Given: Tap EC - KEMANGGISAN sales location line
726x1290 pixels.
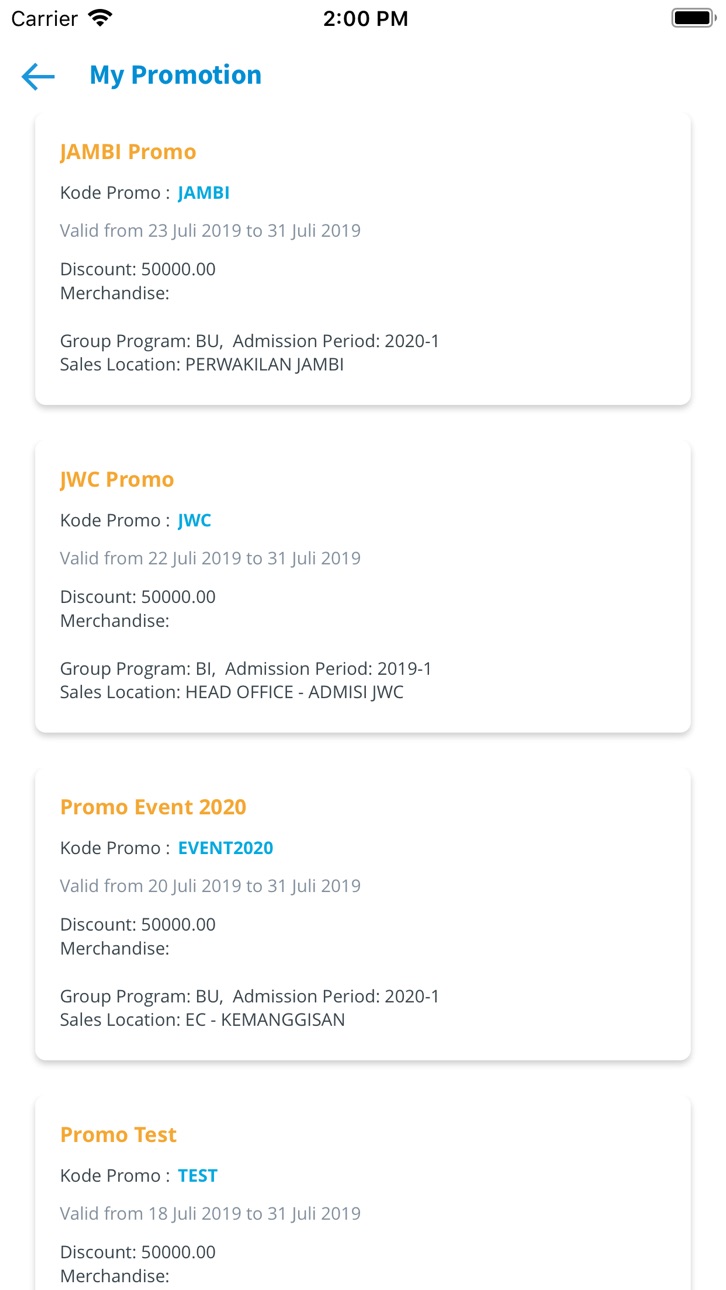Looking at the screenshot, I should [202, 1020].
